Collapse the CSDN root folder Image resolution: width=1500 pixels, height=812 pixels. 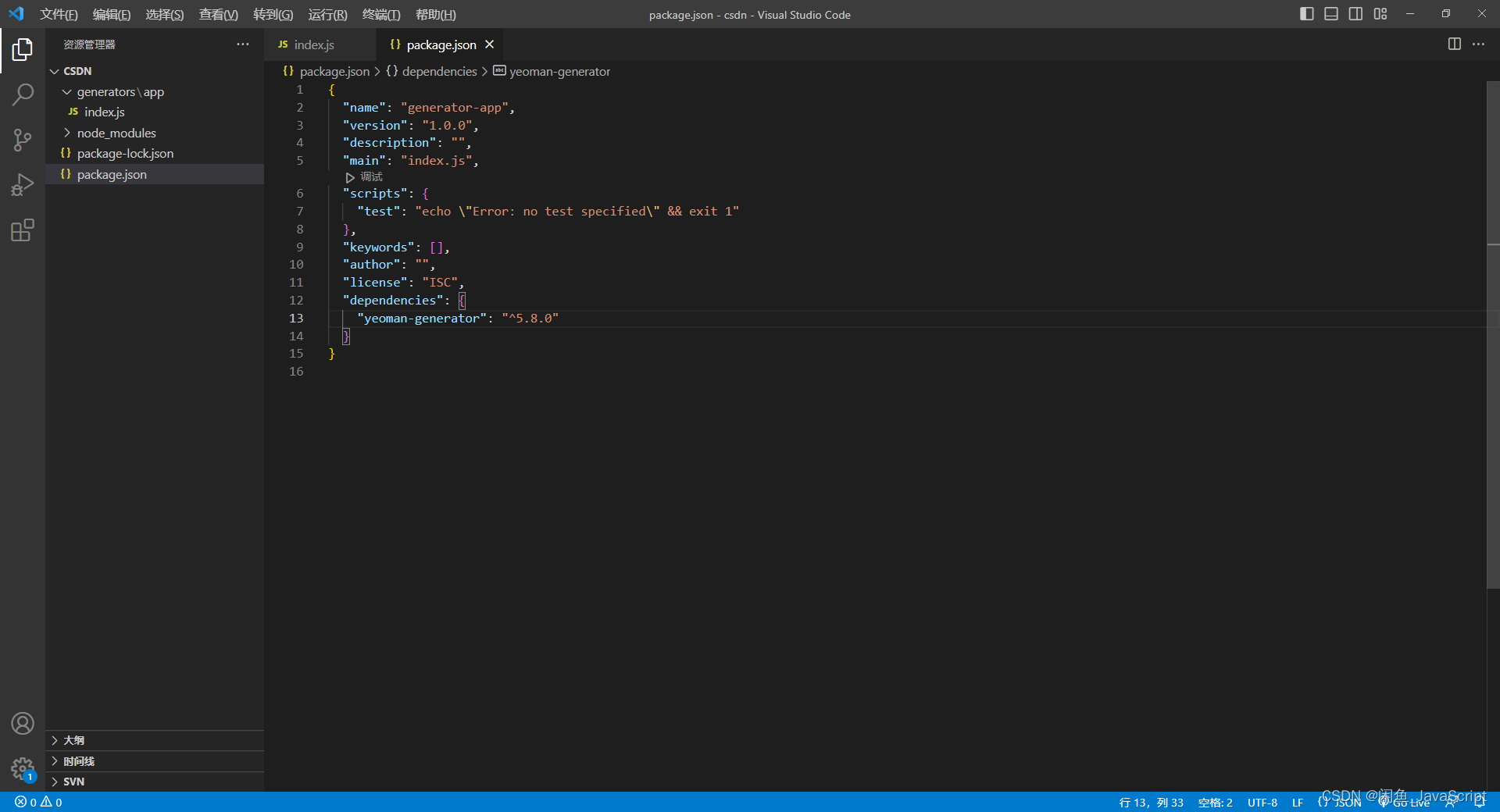[x=155, y=71]
